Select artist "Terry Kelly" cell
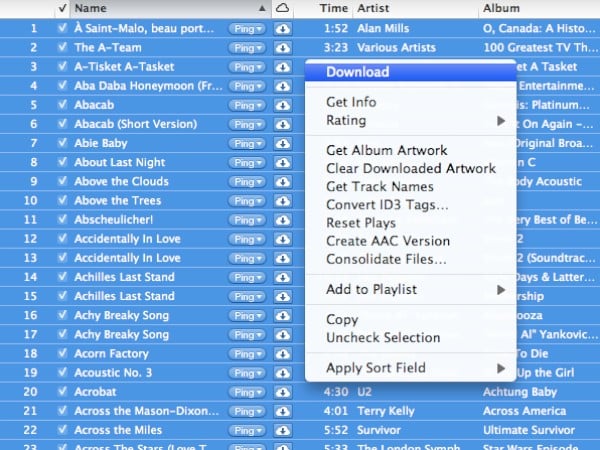Viewport: 600px width, 450px height. 386,411
